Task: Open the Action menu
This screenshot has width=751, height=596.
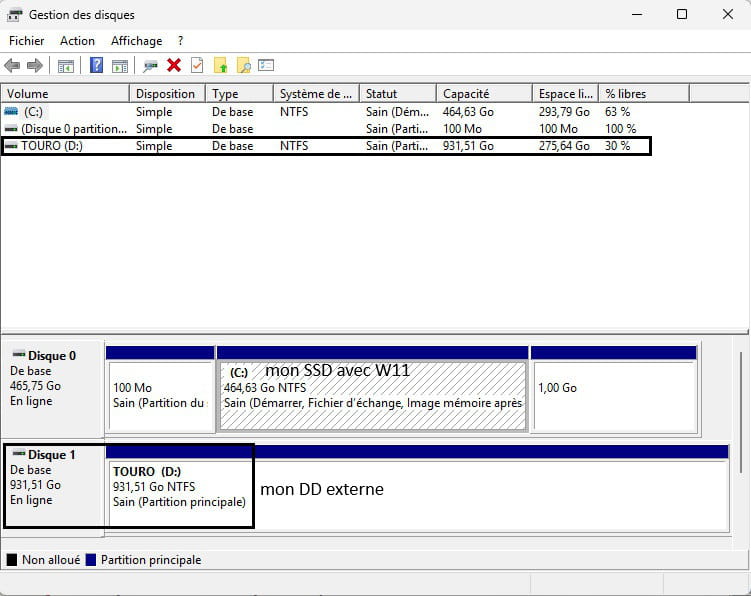Action: click(x=77, y=41)
